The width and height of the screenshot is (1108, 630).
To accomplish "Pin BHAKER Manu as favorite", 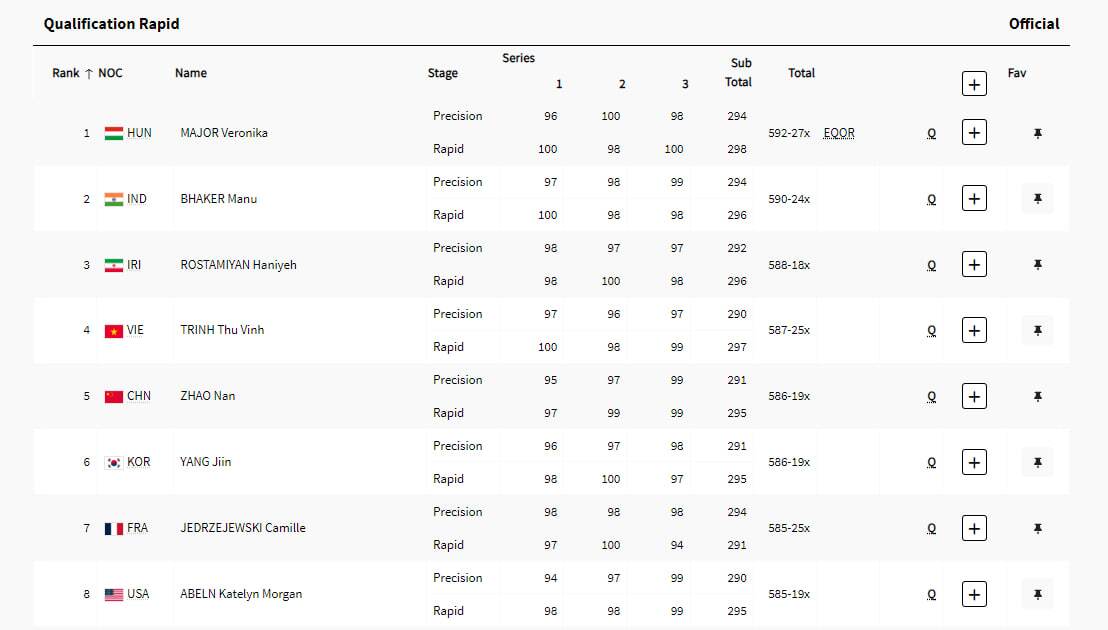I will click(x=1037, y=199).
